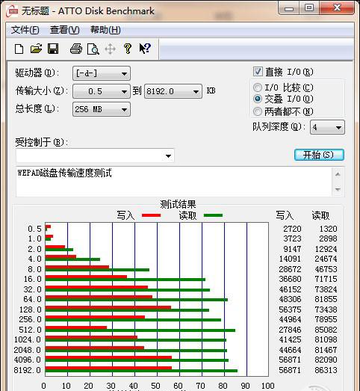Open the 帮助(H) menu
Image resolution: width=360 pixels, height=391 pixels.
[105, 30]
